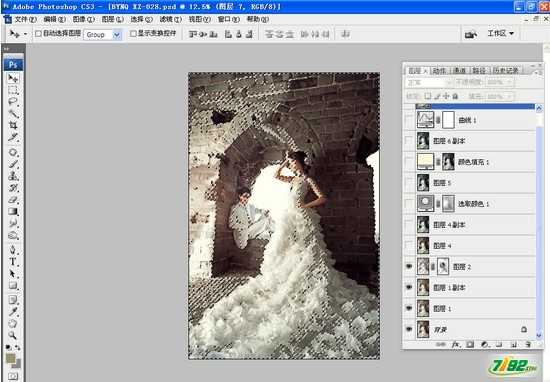This screenshot has width=550, height=382.
Task: Expand the layer blend mode dropdown
Action: tap(429, 82)
